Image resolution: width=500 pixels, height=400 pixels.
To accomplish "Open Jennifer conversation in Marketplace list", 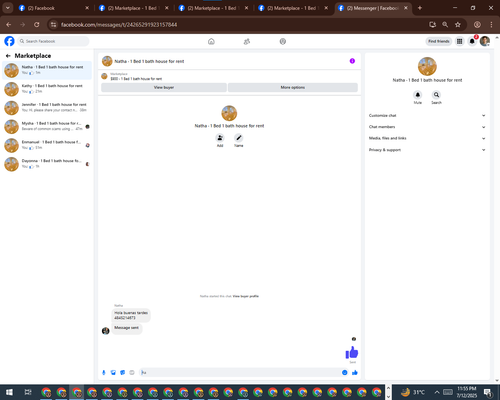I will (47, 108).
